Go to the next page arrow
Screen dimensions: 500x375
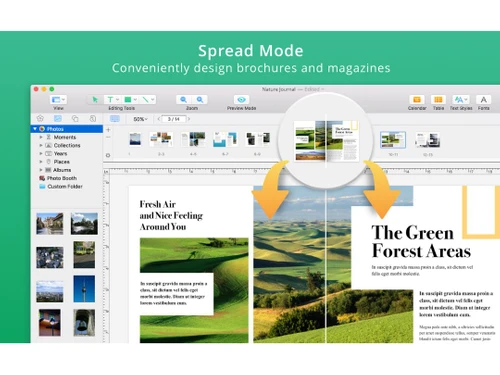point(189,119)
